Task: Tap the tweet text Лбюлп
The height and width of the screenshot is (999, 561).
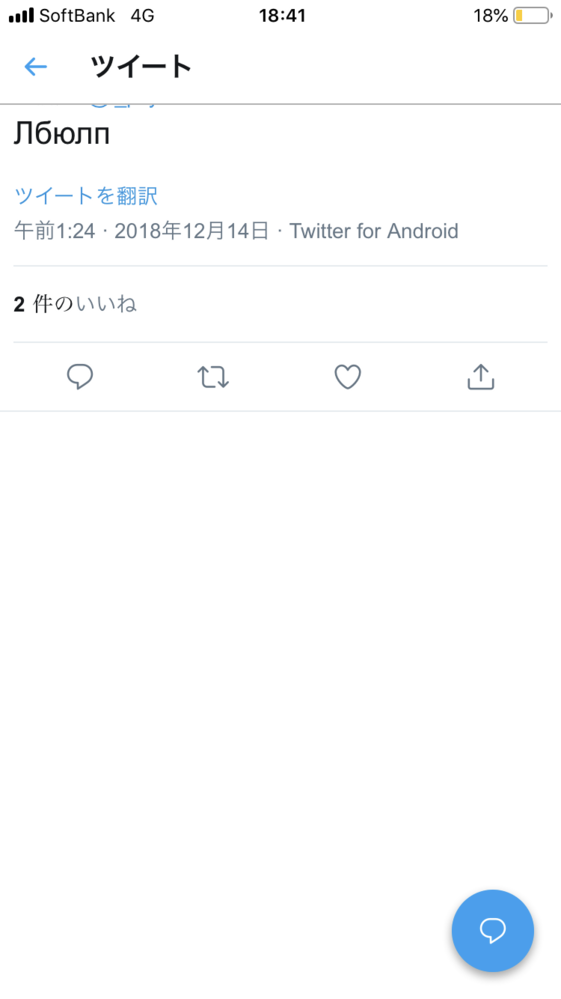Action: pyautogui.click(x=62, y=134)
